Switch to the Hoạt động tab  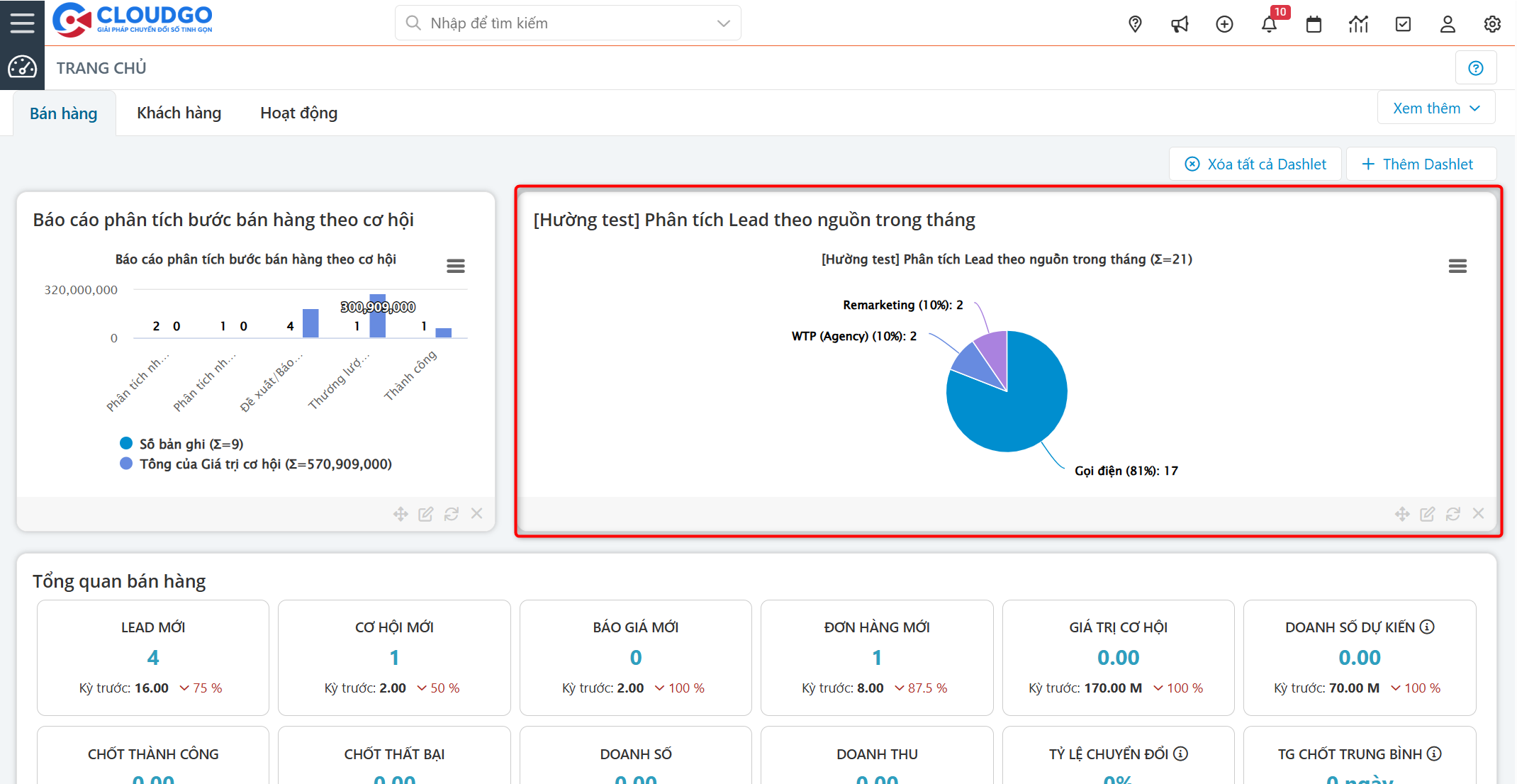pyautogui.click(x=298, y=113)
